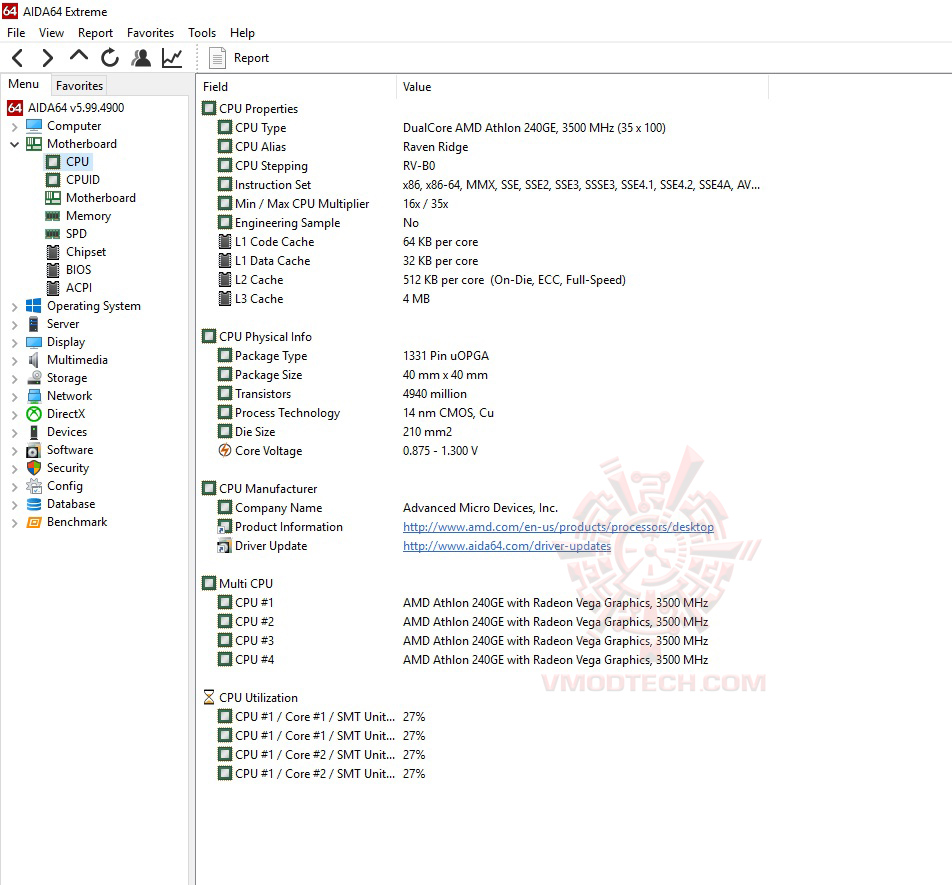Select the SPD module icon
This screenshot has width=952, height=885.
(x=53, y=234)
